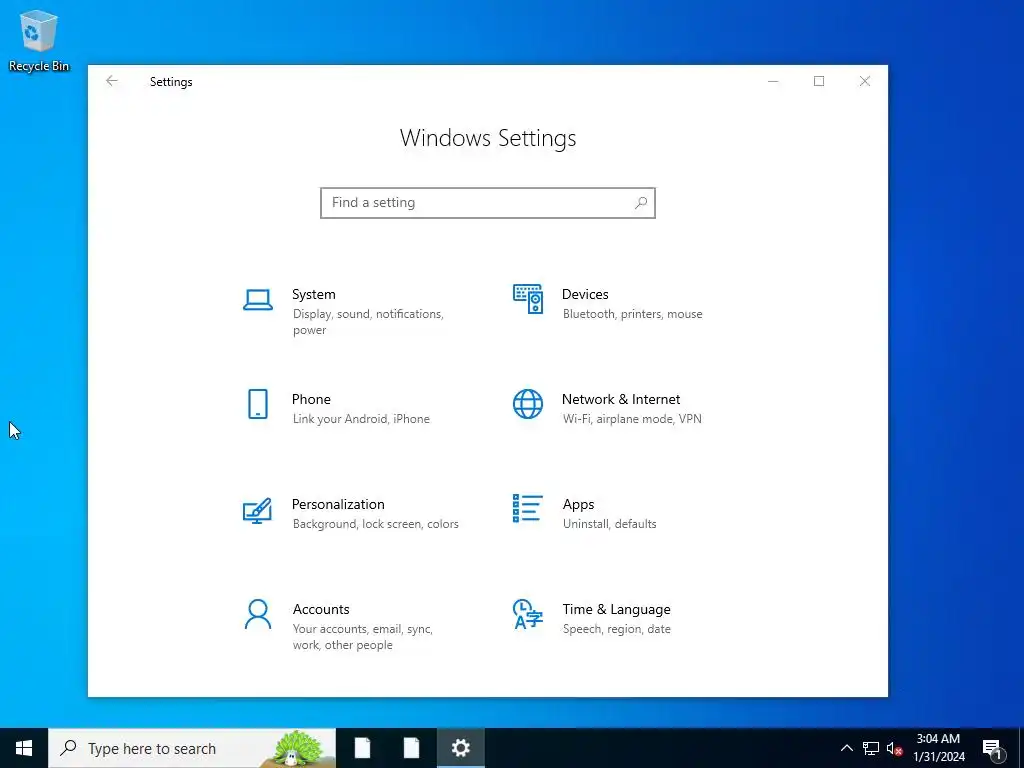1024x768 pixels.
Task: Open the Network & Internet globe icon
Action: point(528,404)
